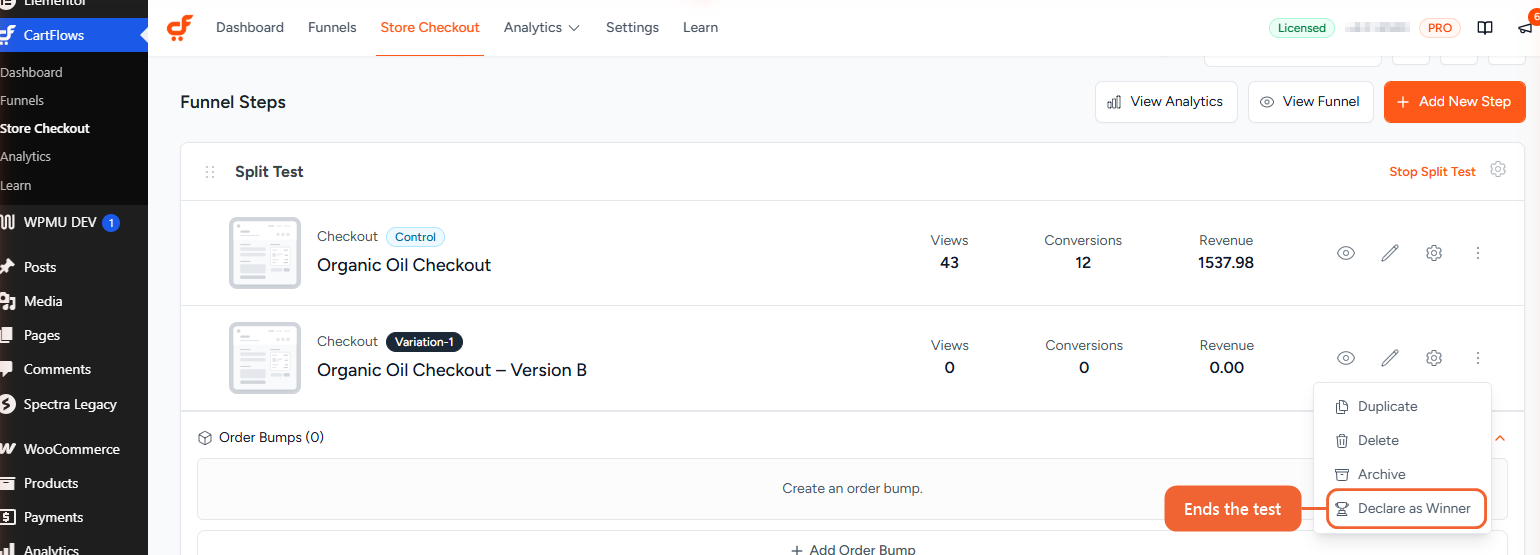Preview Organic Oil Checkout Version B step
Image resolution: width=1540 pixels, height=555 pixels.
point(1346,358)
